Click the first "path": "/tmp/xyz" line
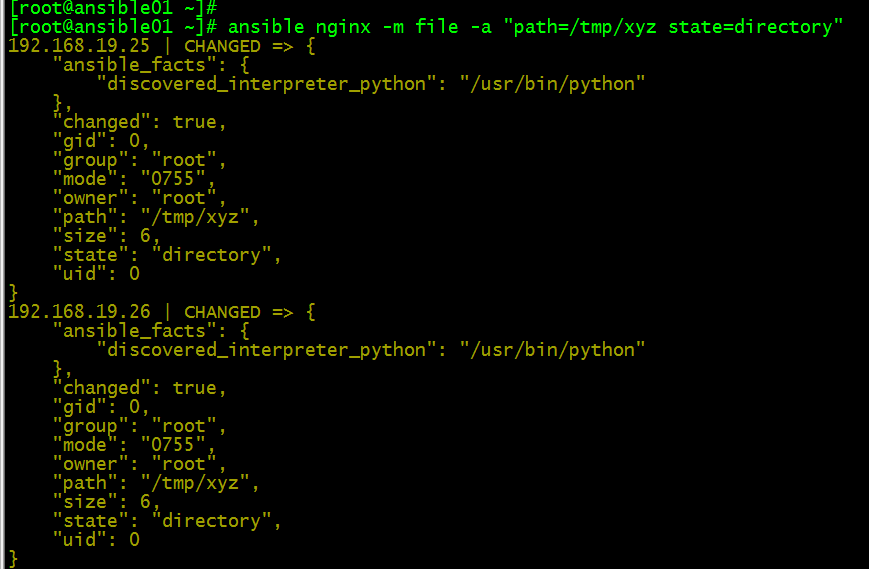The height and width of the screenshot is (569, 869). click(x=156, y=217)
